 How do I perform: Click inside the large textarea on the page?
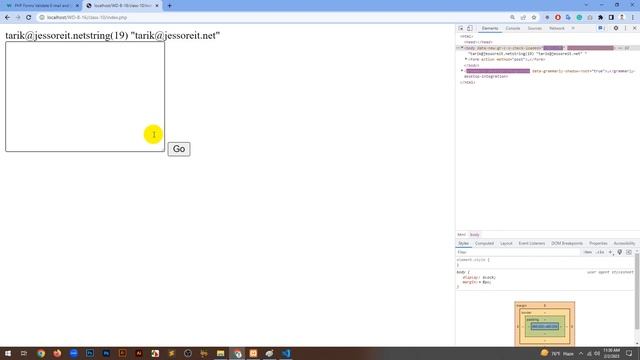pos(85,96)
